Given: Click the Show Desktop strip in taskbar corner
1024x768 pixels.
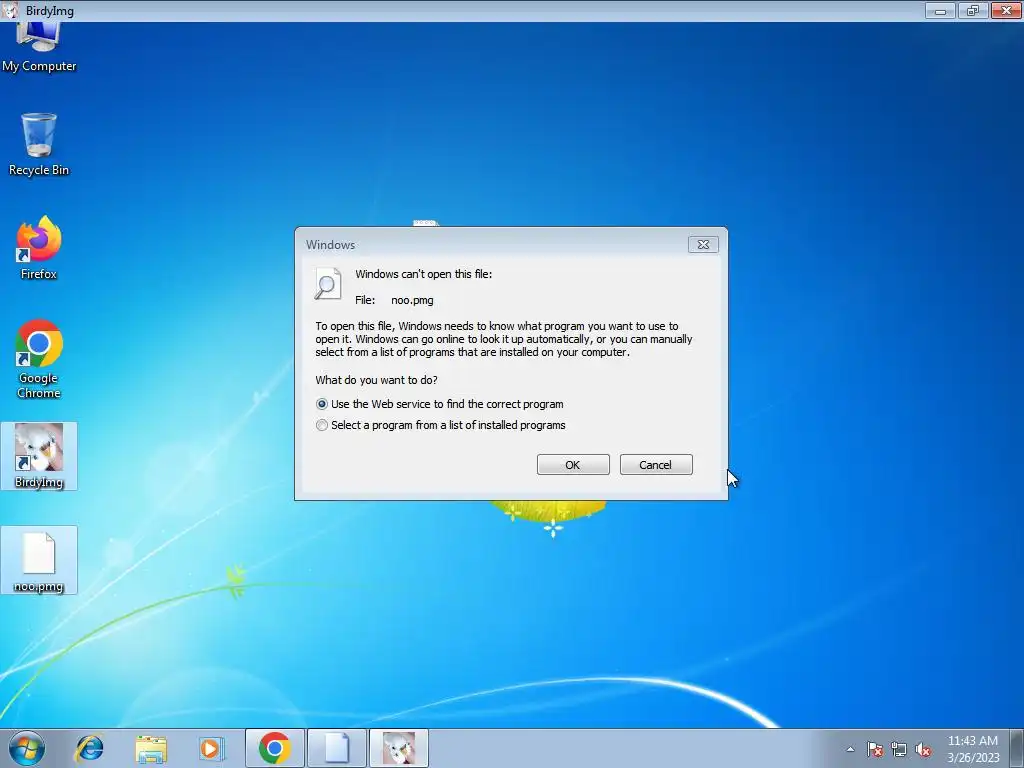Looking at the screenshot, I should point(1018,748).
